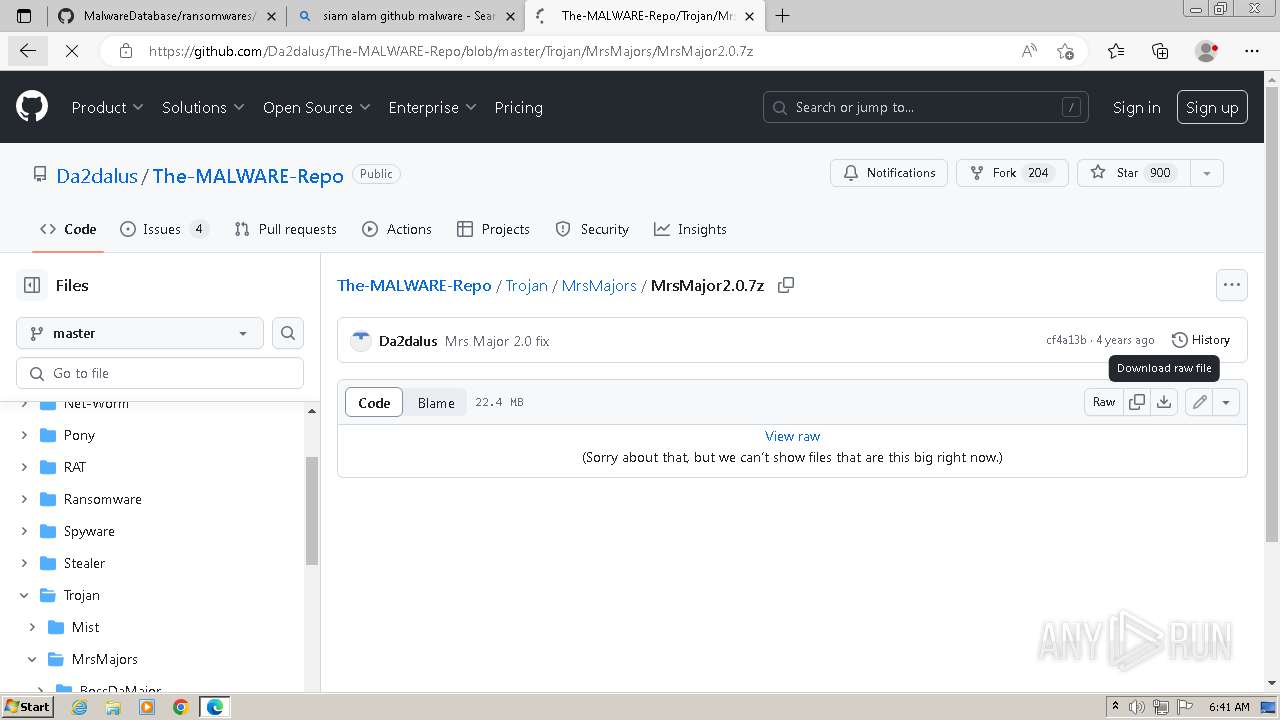The width and height of the screenshot is (1280, 720).
Task: Select the Code repository tab
Action: [68, 229]
